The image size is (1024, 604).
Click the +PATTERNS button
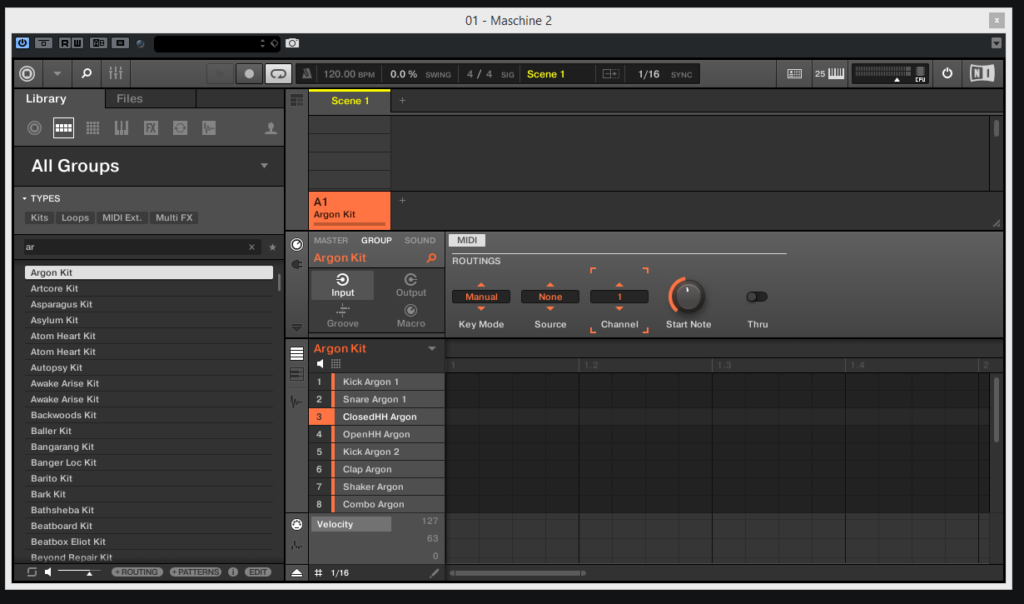tap(195, 572)
